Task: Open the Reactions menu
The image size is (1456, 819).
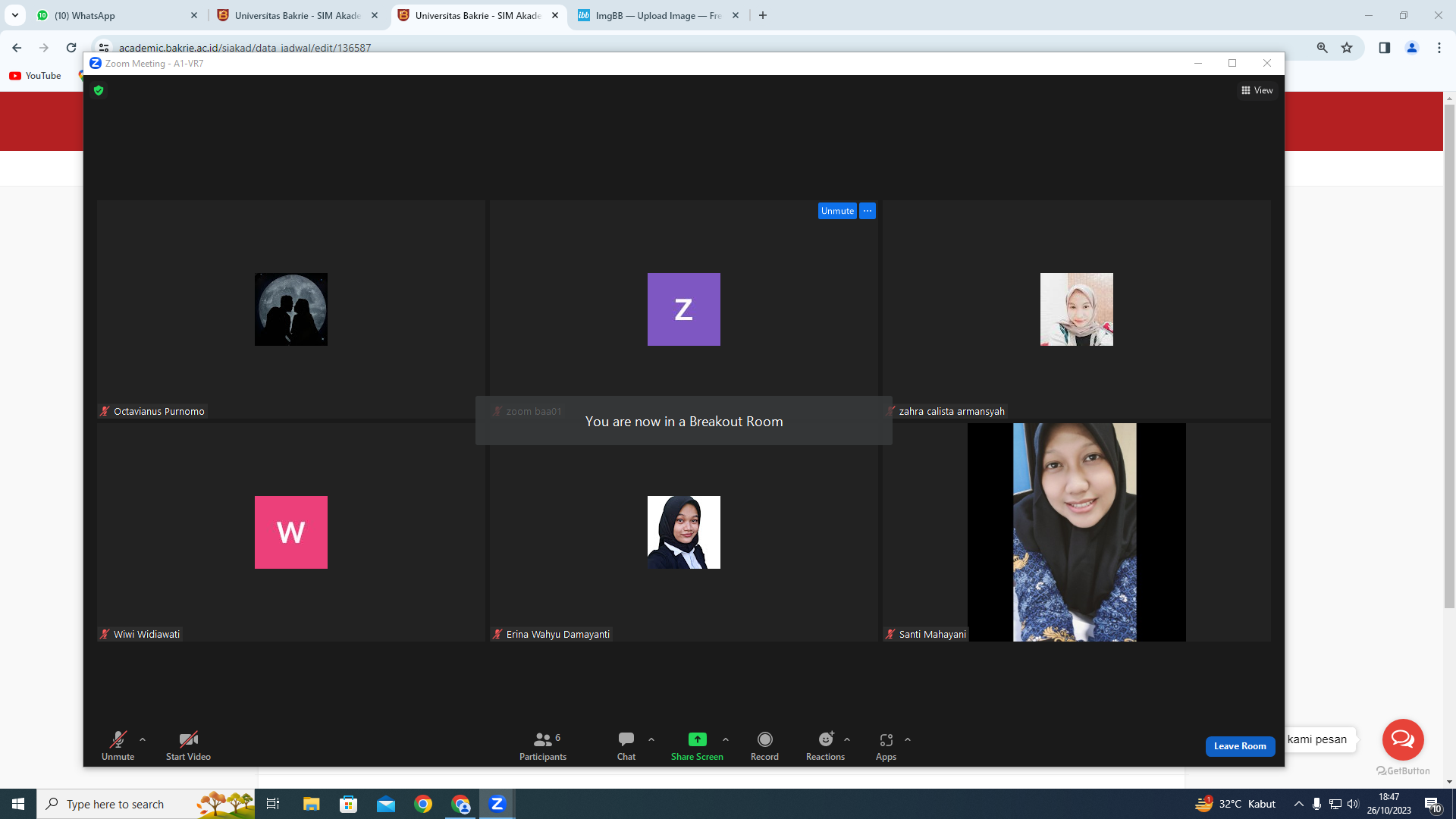Action: click(x=825, y=746)
